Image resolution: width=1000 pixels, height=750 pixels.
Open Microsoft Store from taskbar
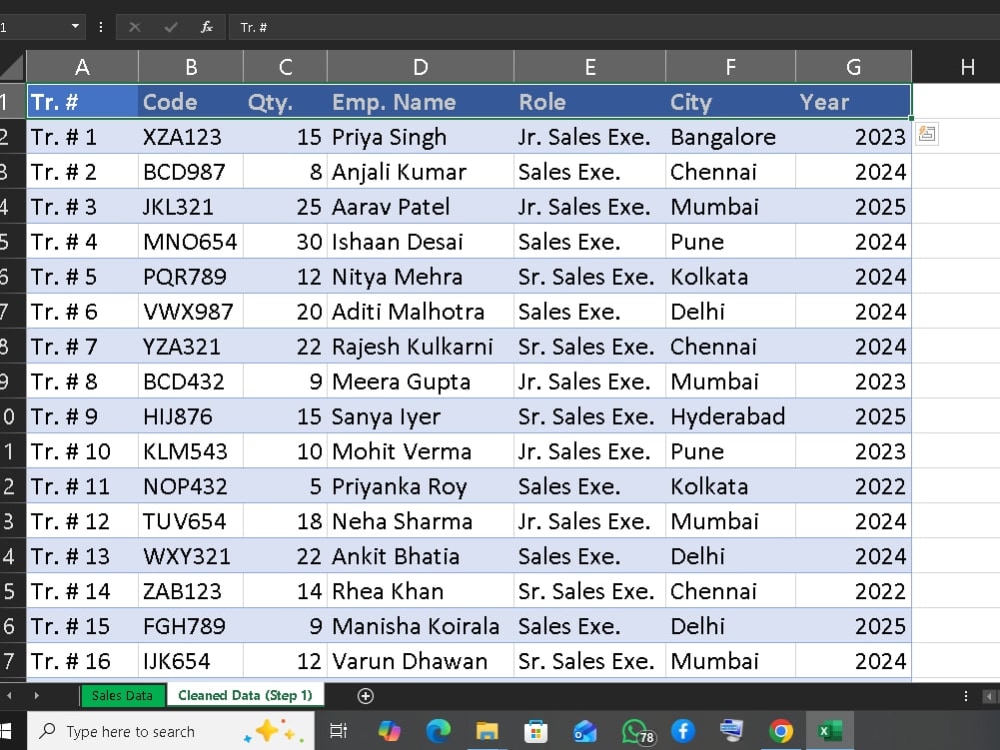pyautogui.click(x=536, y=731)
